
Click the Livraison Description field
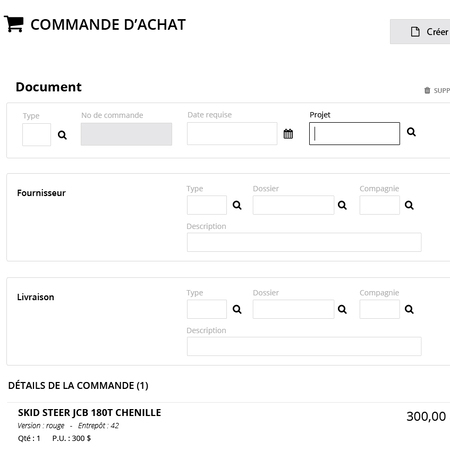point(304,346)
